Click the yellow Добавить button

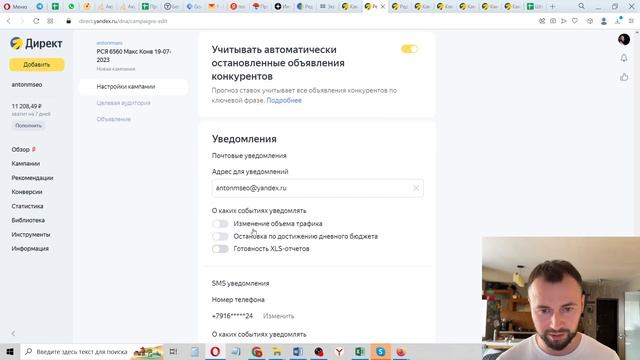pos(37,64)
